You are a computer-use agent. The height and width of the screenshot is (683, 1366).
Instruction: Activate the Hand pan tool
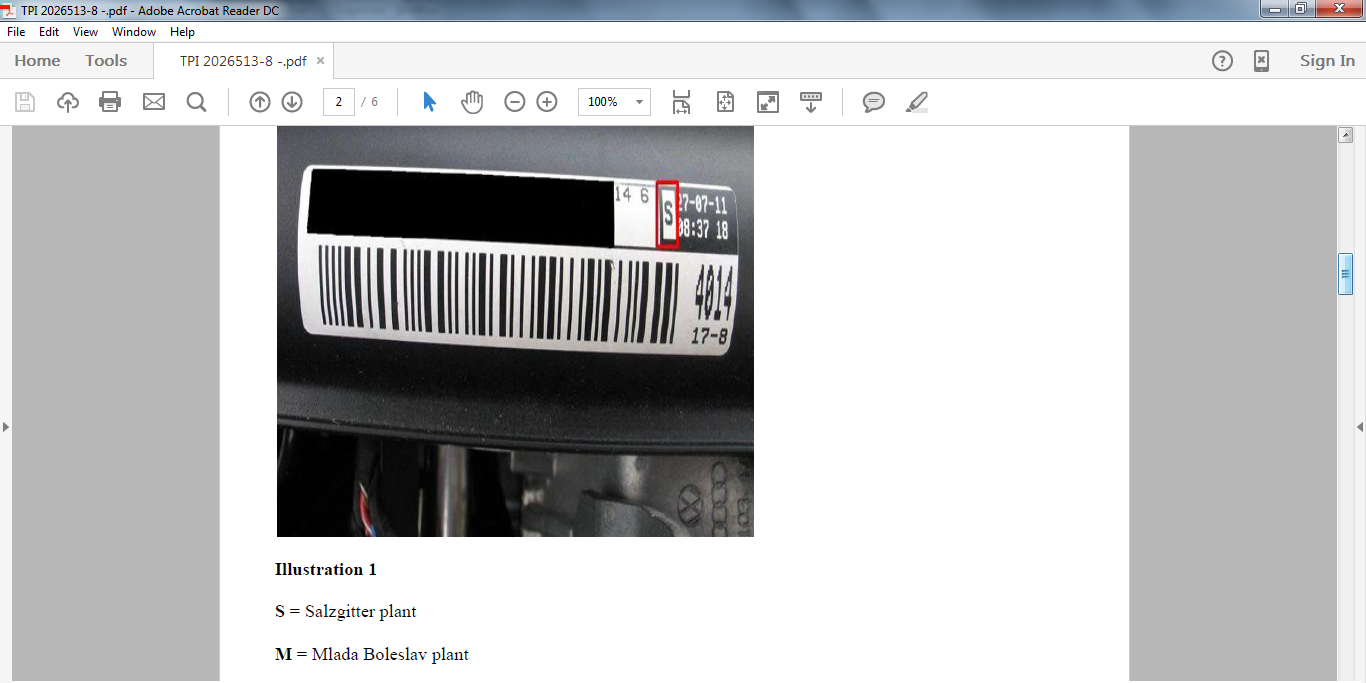pos(472,102)
